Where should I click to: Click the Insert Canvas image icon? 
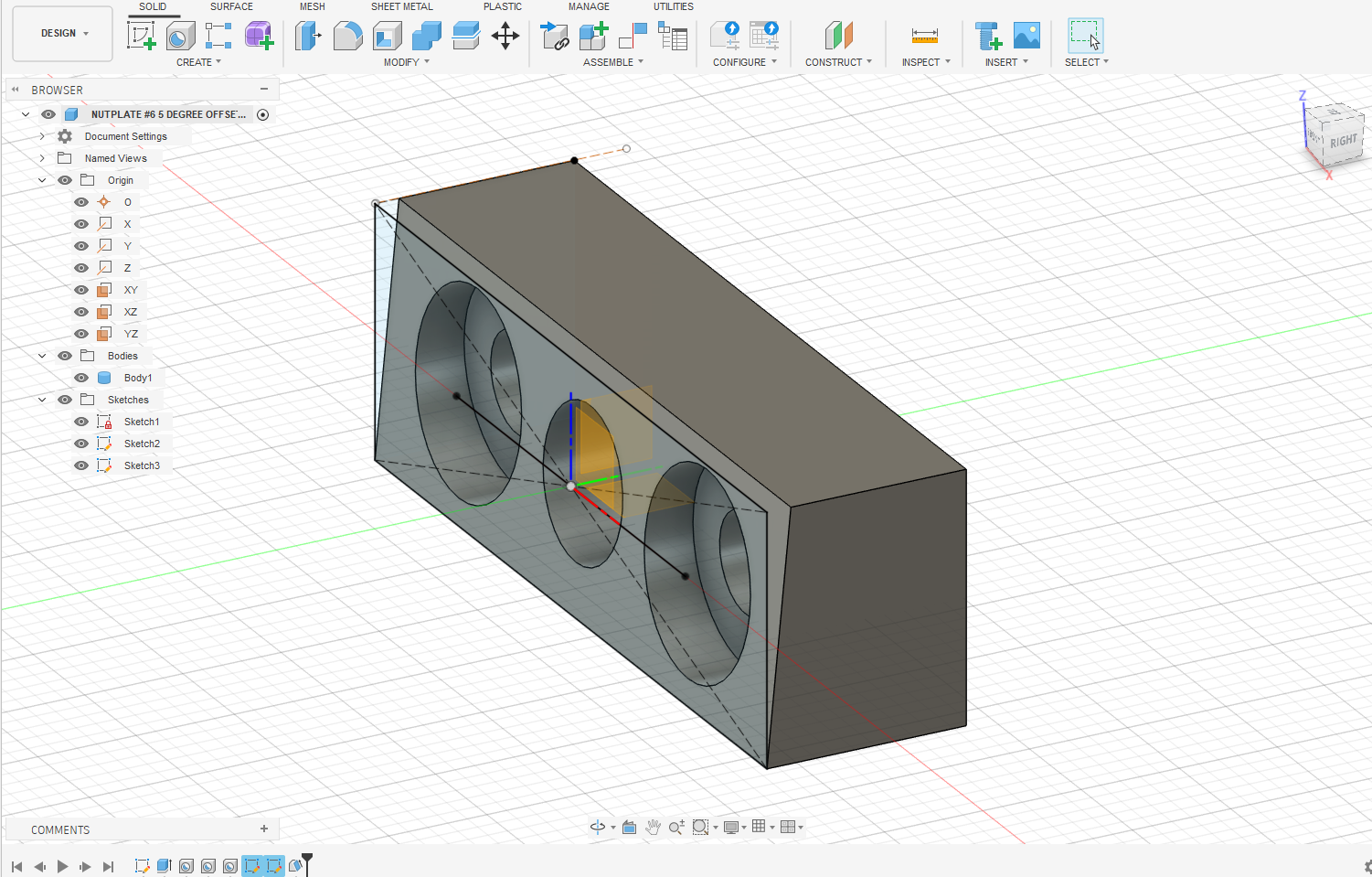point(1026,36)
